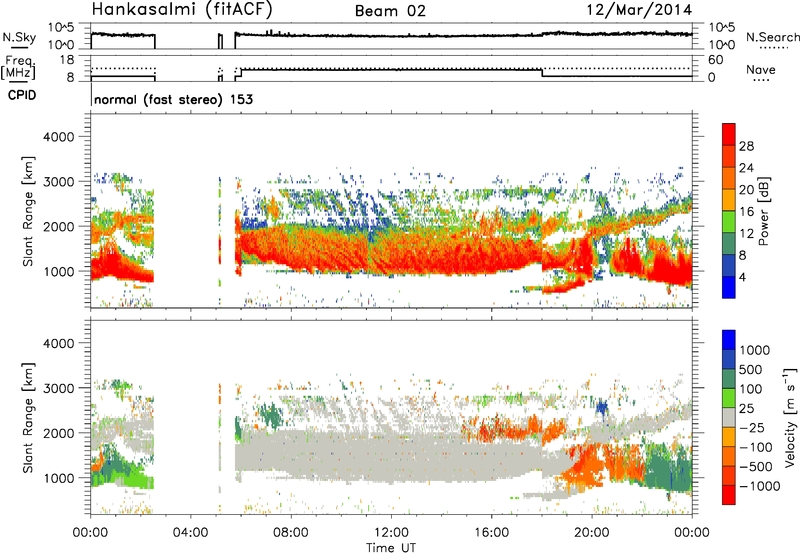Click Slant Range label of velocity panel
Screen dimensions: 800x554
click(28, 418)
